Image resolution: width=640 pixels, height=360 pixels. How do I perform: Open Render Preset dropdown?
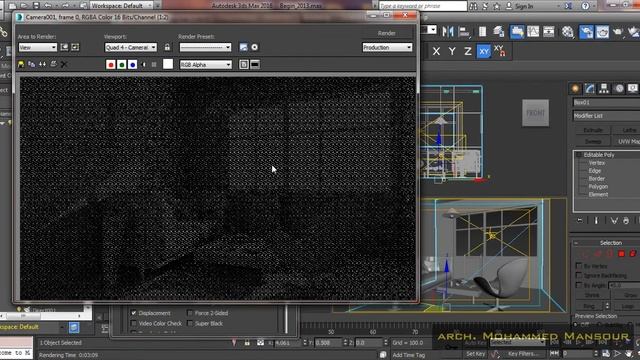(205, 47)
